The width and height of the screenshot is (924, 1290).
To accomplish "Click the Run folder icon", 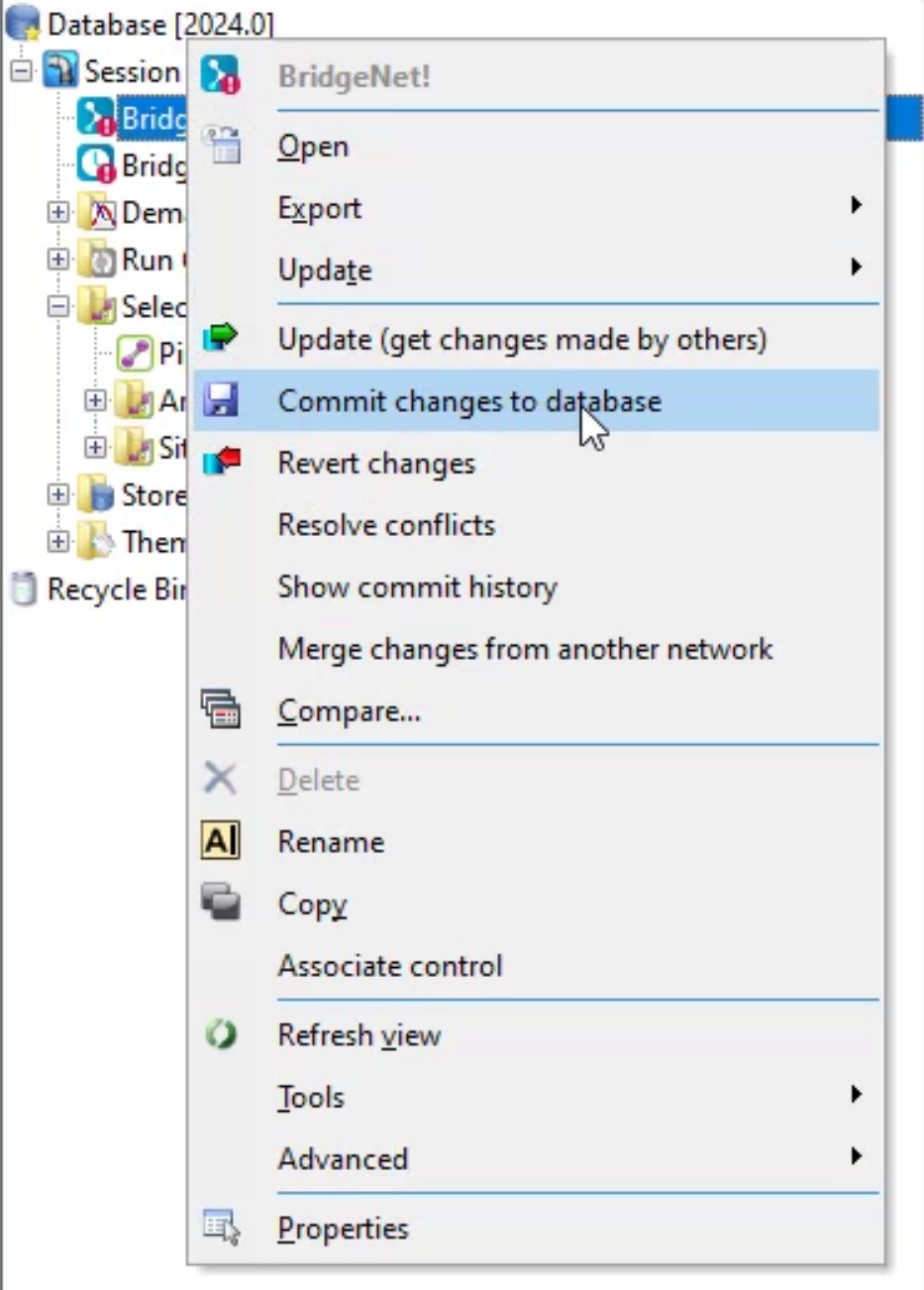I will (x=97, y=260).
